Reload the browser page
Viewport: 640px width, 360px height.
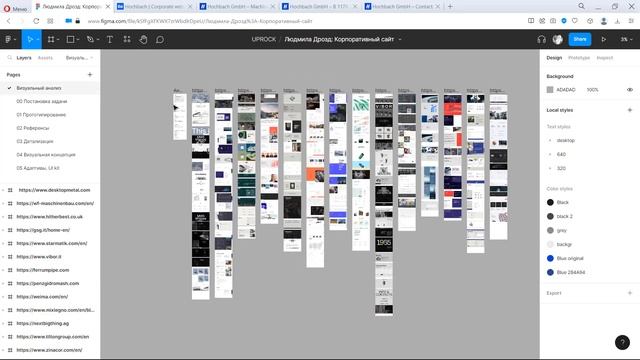tap(36, 21)
